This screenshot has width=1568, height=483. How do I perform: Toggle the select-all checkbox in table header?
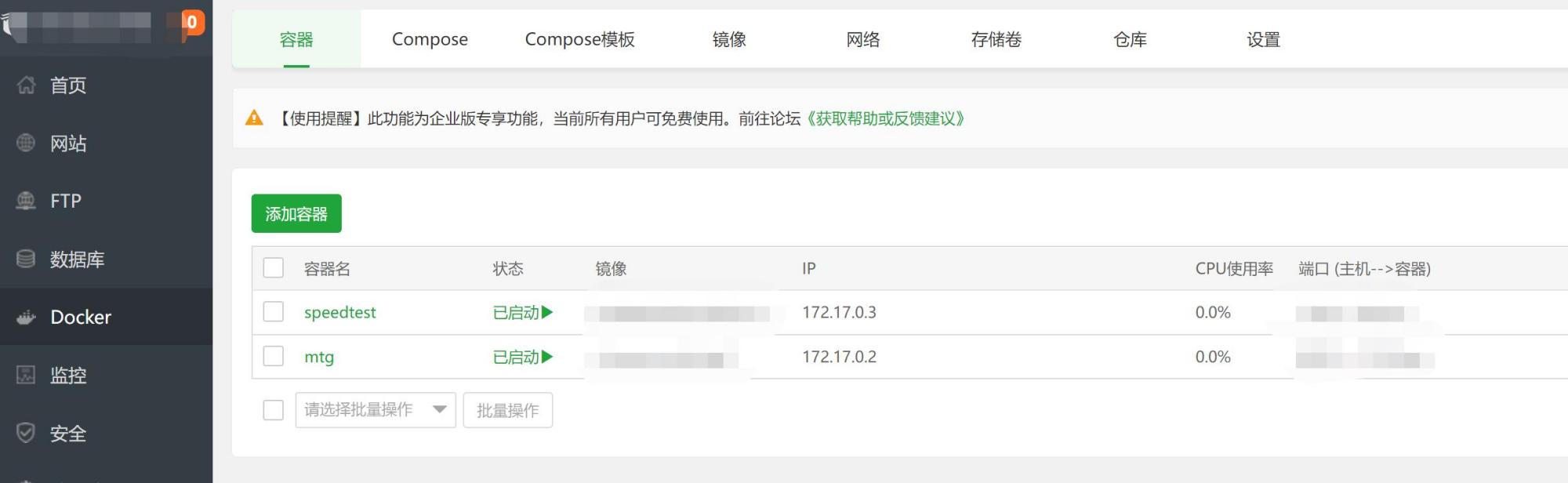273,268
